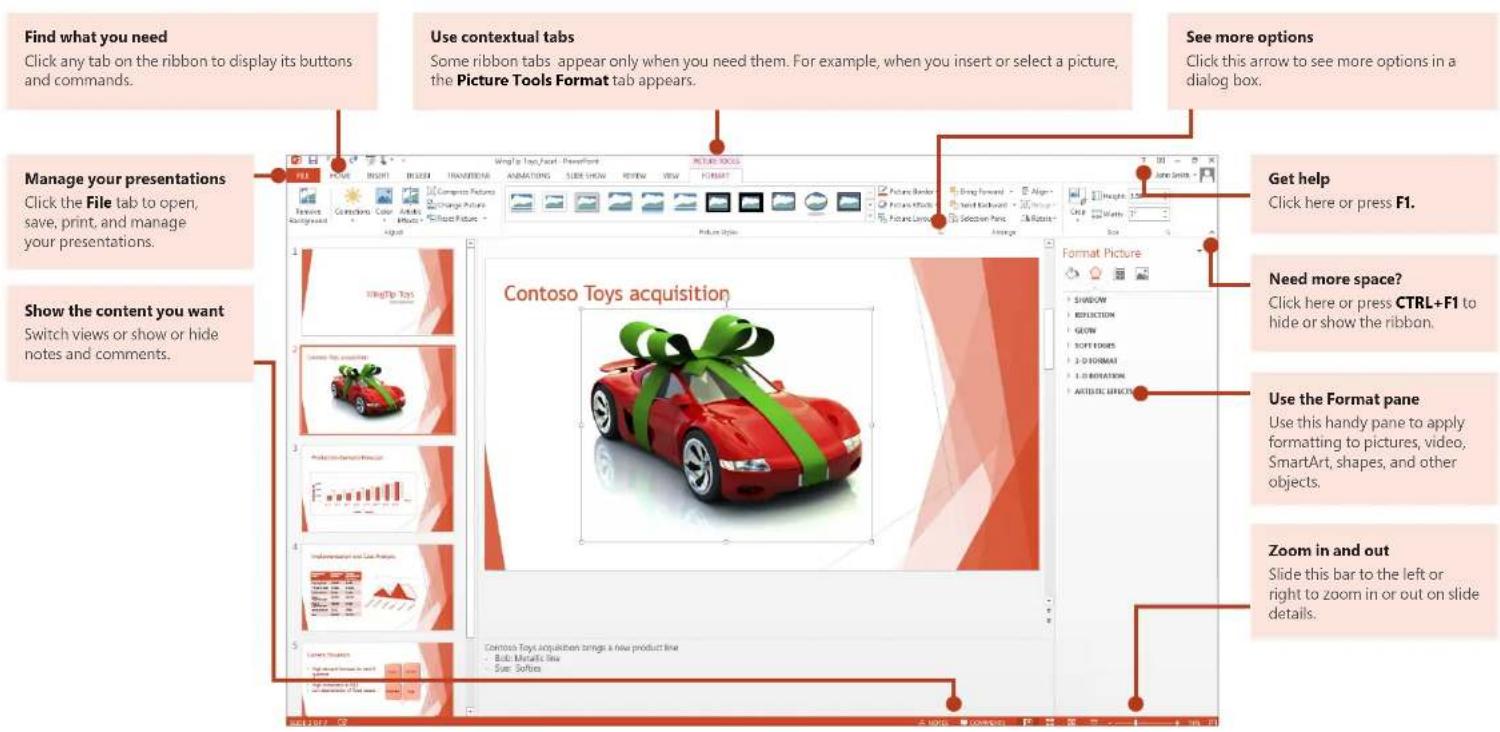1500x732 pixels.
Task: Select the Effects pentagon icon in Format pane
Action: click(1096, 273)
